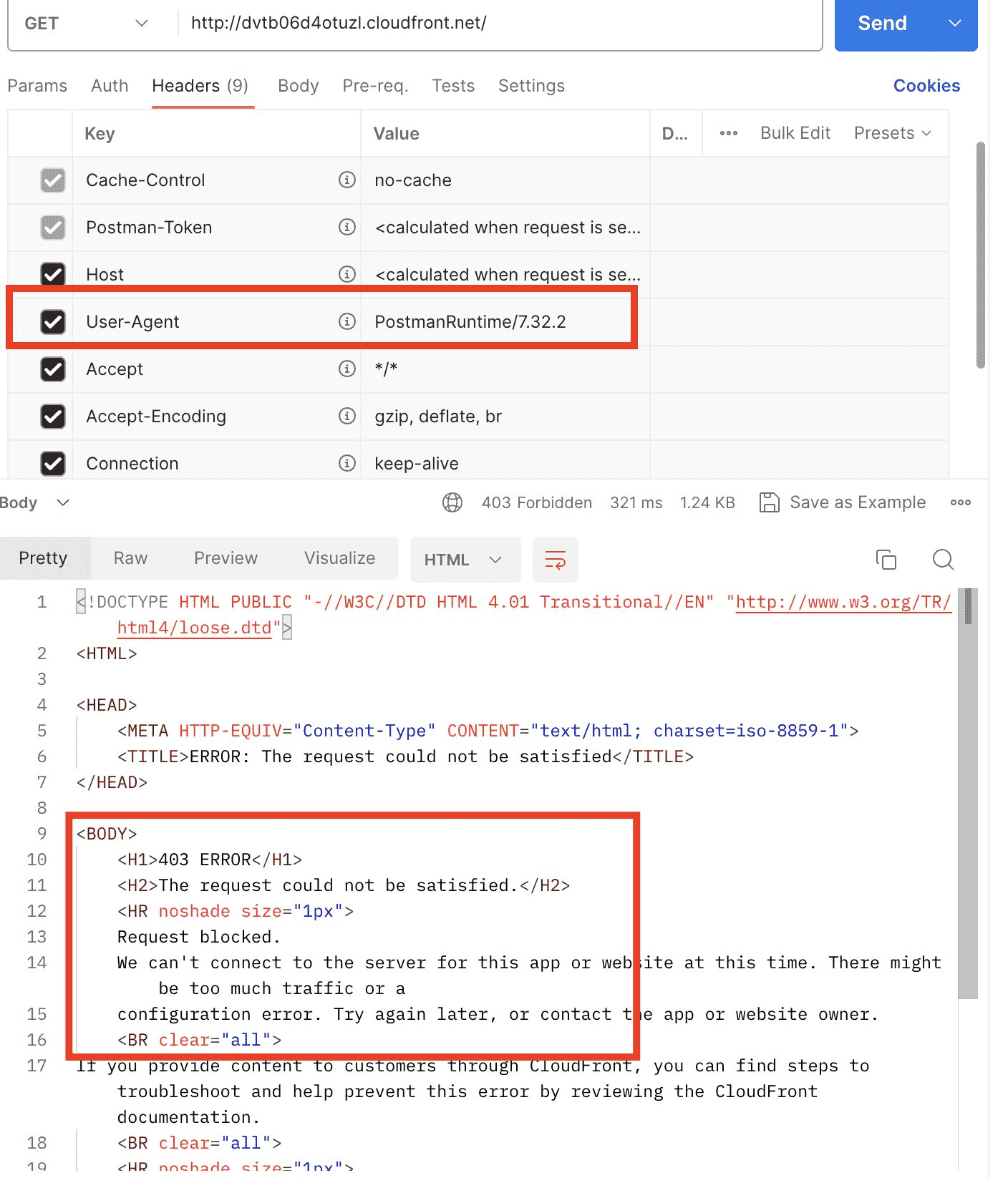Uncheck the Accept header checkbox
Screen dimensions: 1008x1178
[x=53, y=369]
